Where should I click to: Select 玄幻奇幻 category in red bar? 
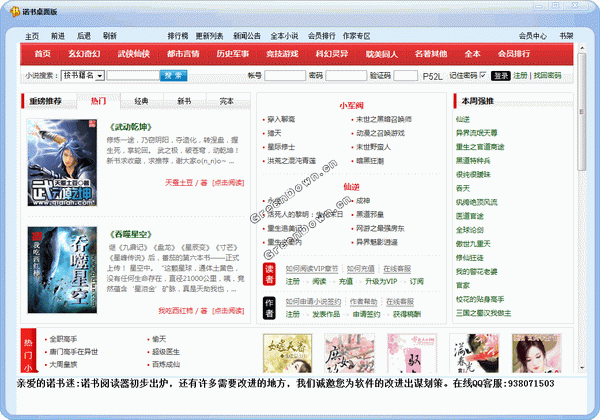click(84, 54)
